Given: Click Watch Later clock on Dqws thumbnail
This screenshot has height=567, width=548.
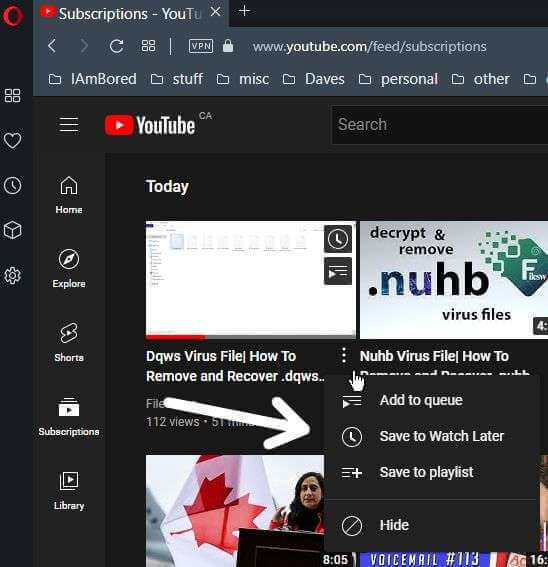Looking at the screenshot, I should [x=337, y=239].
